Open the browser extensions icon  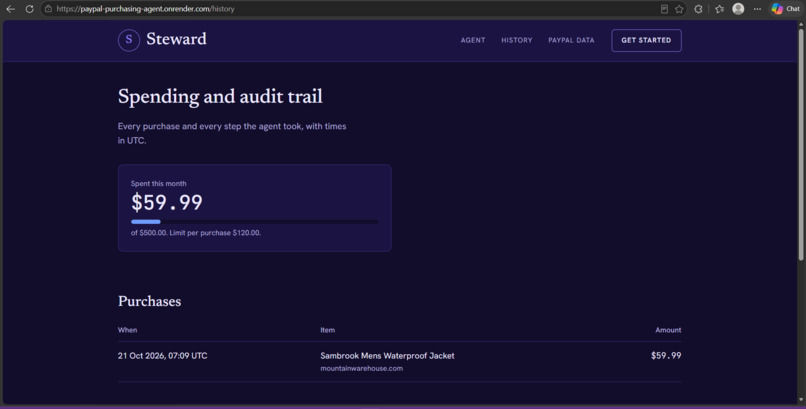698,9
